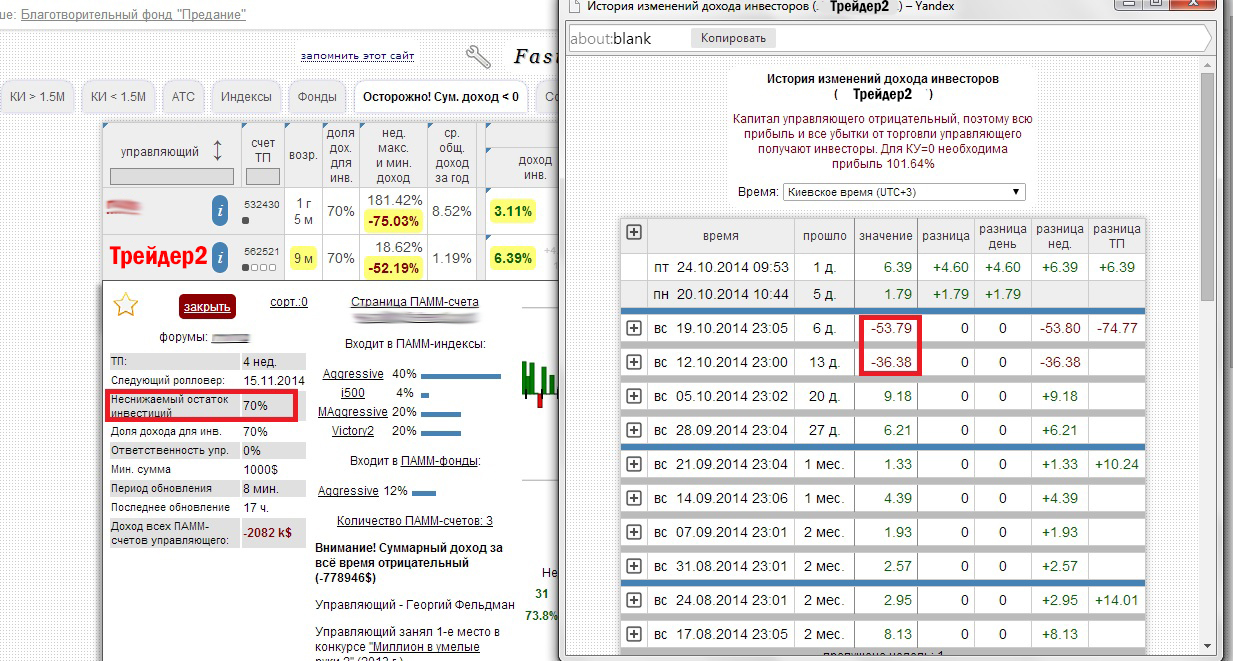Expand the 19.10.2014 23:05 row
The image size is (1233, 661).
coord(634,330)
